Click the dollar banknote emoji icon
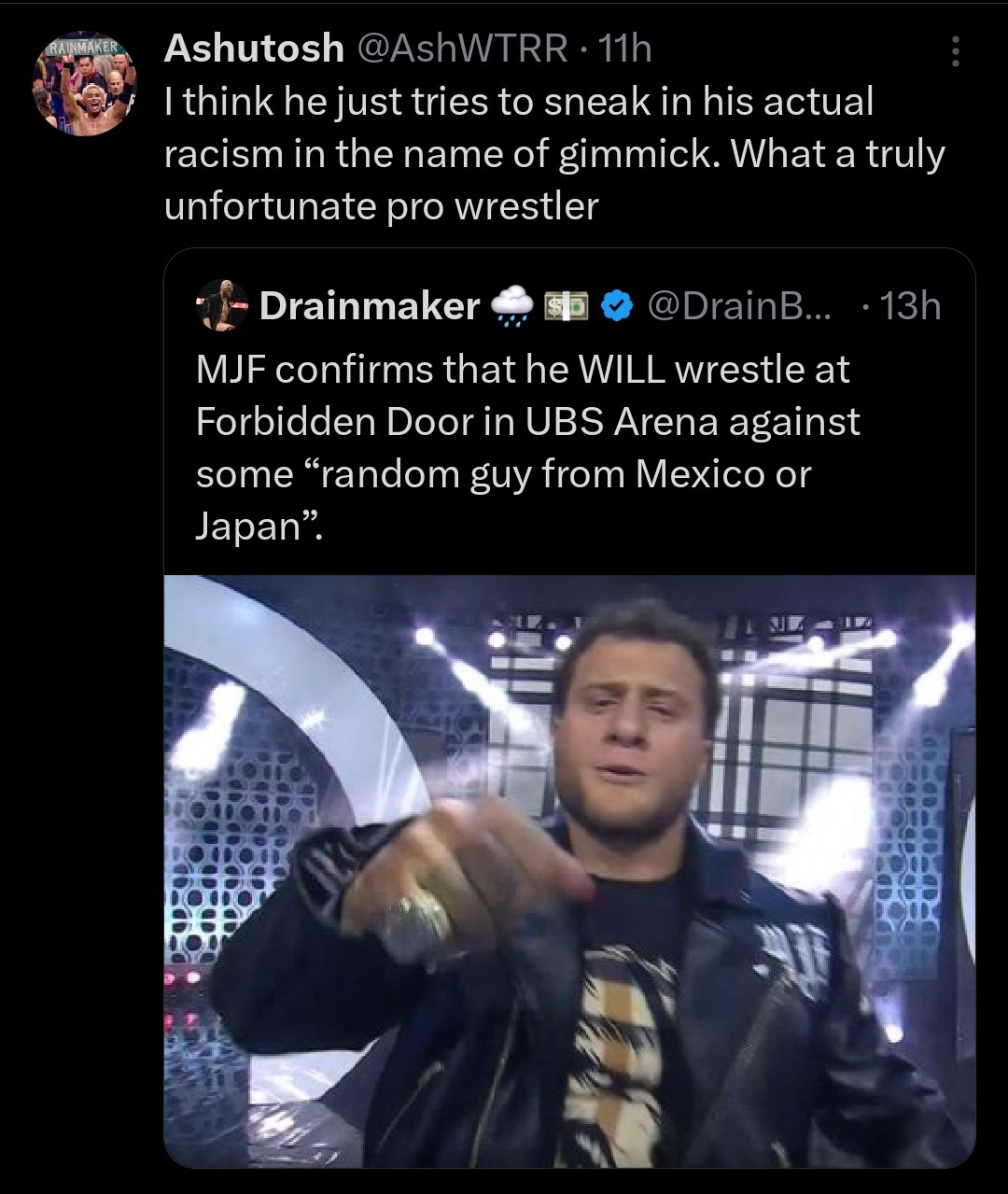 click(x=567, y=305)
